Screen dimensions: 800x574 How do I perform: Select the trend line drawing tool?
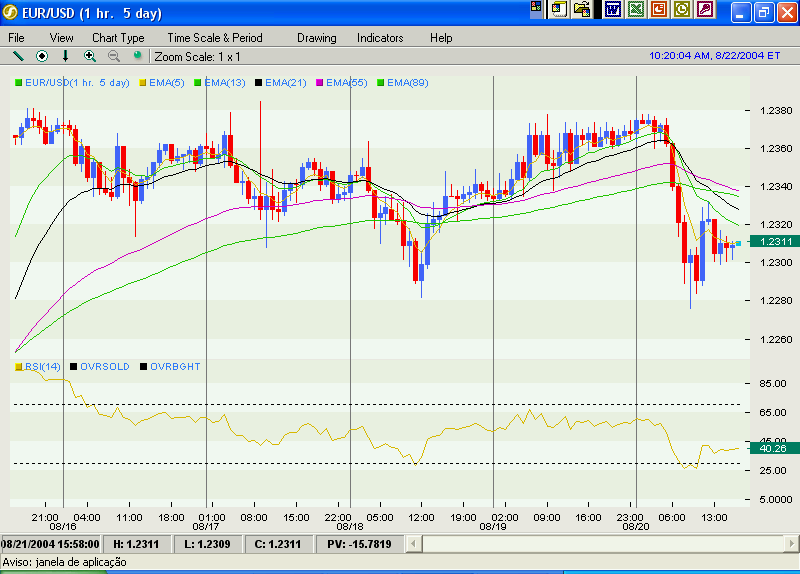point(18,56)
